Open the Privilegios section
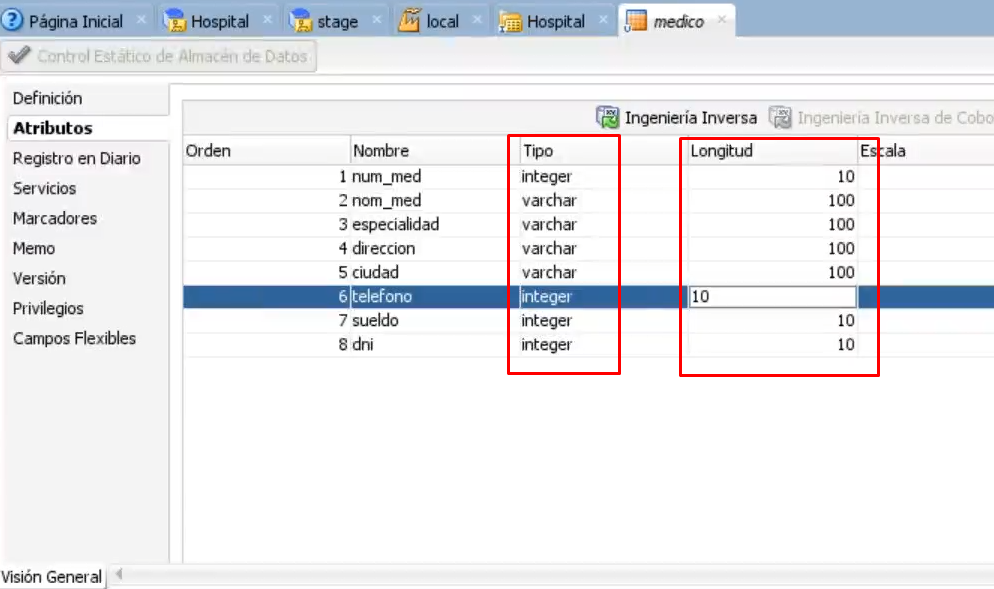Screen dimensions: 994x589 (x=48, y=308)
